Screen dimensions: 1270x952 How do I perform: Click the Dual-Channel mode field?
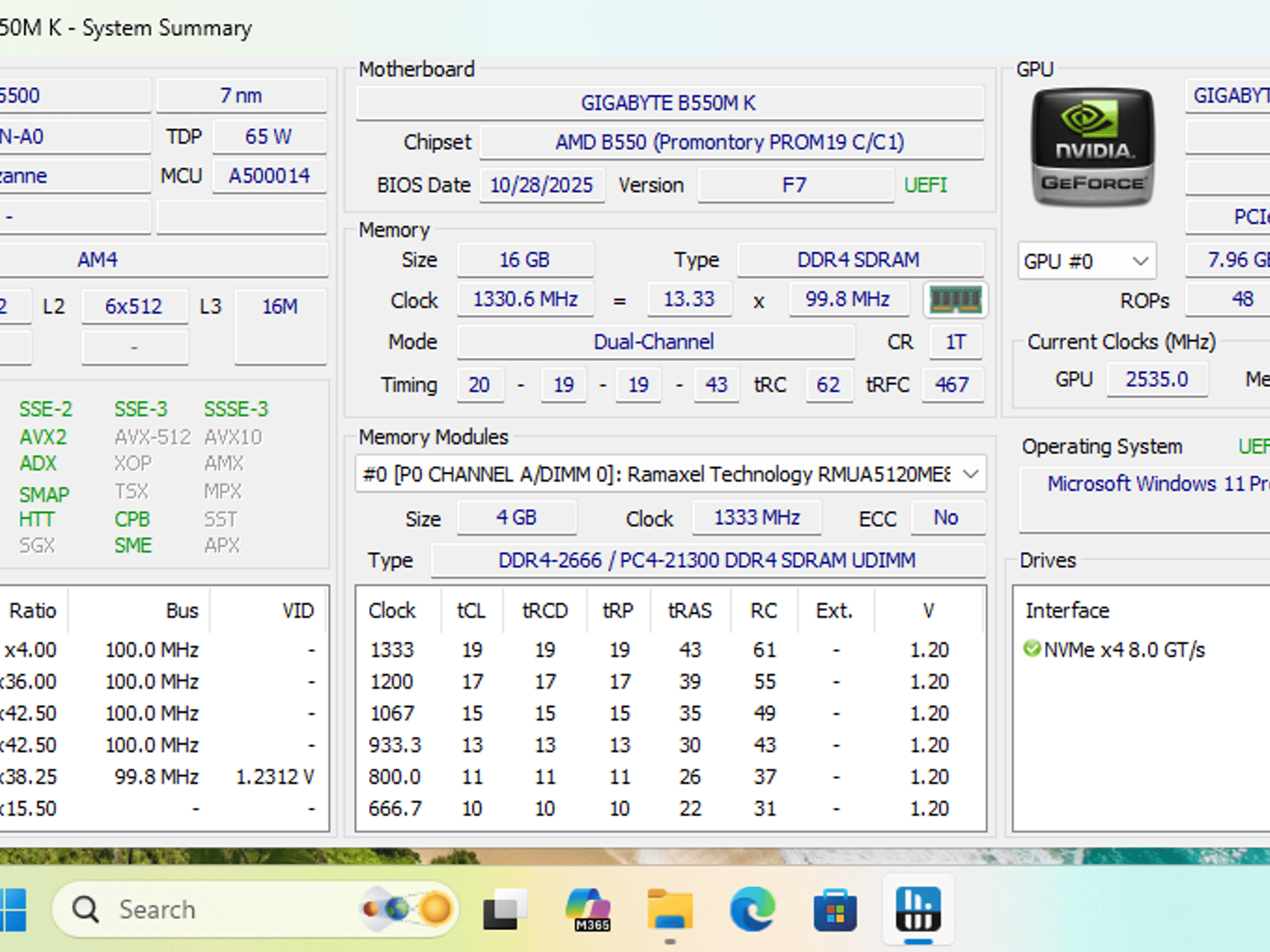click(655, 342)
